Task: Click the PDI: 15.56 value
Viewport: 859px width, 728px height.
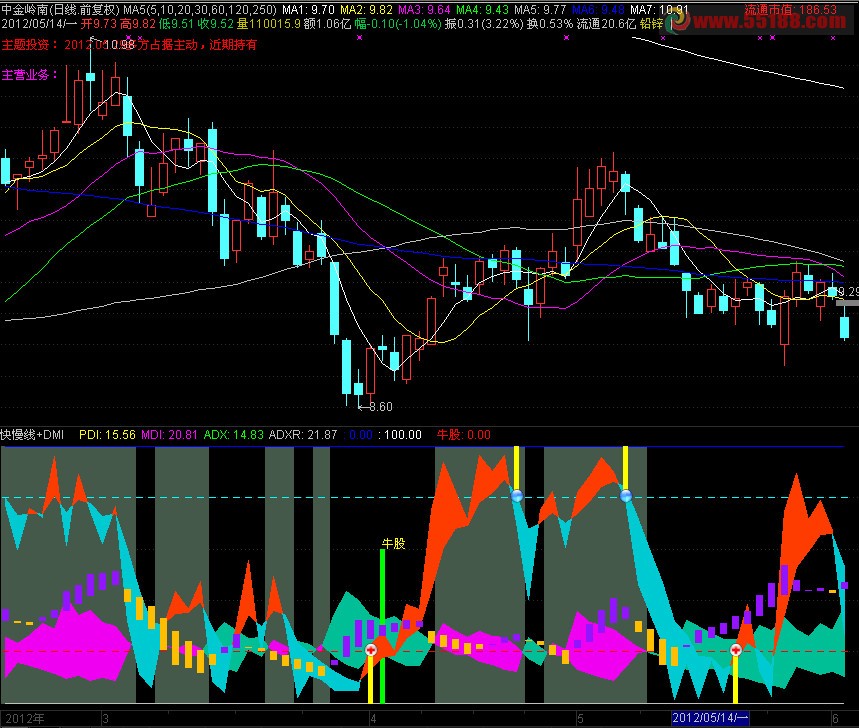Action: click(x=107, y=435)
